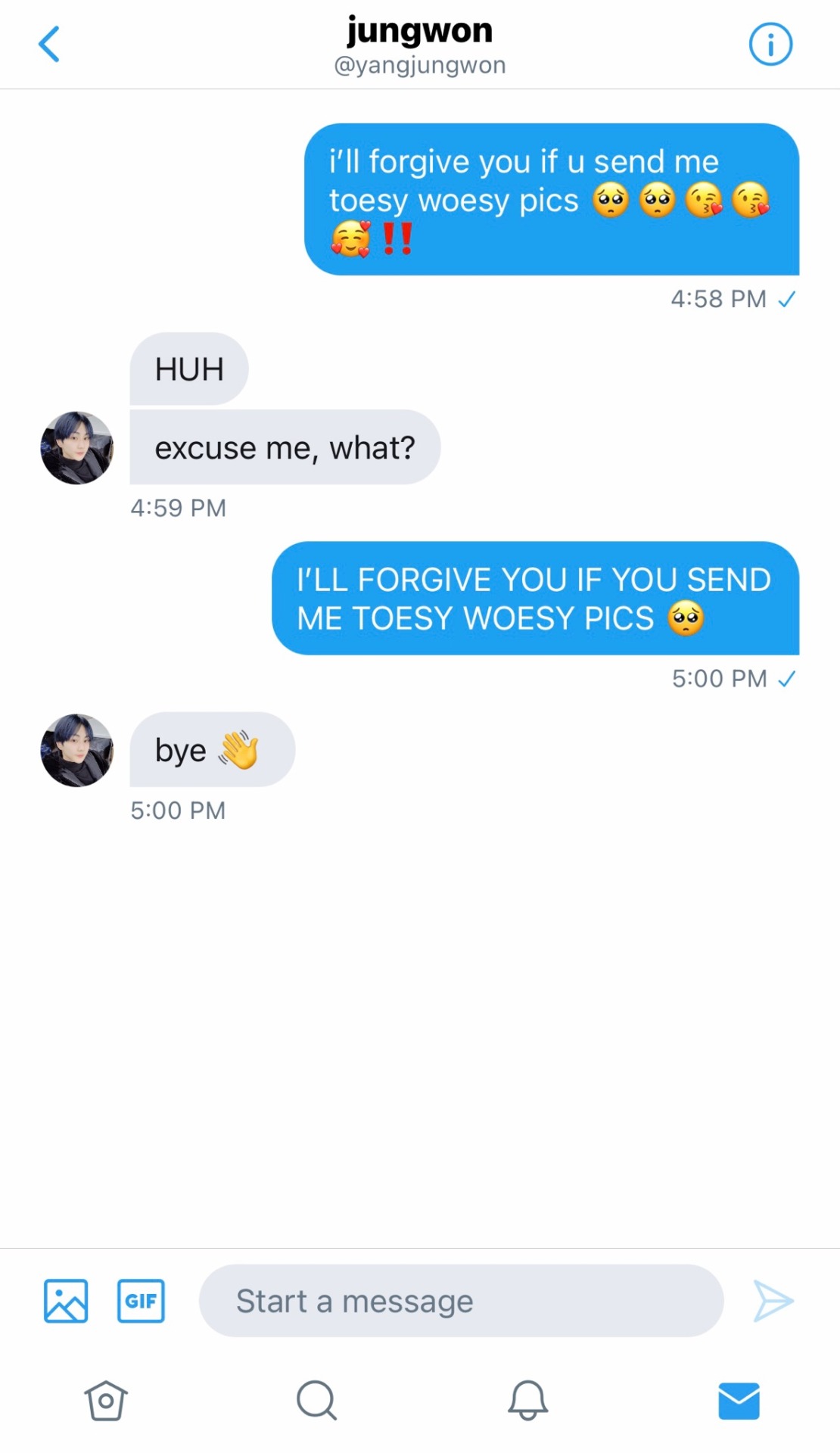Open the Search tab with magnifier icon
Viewport: 840px width, 1453px height.
[316, 1400]
